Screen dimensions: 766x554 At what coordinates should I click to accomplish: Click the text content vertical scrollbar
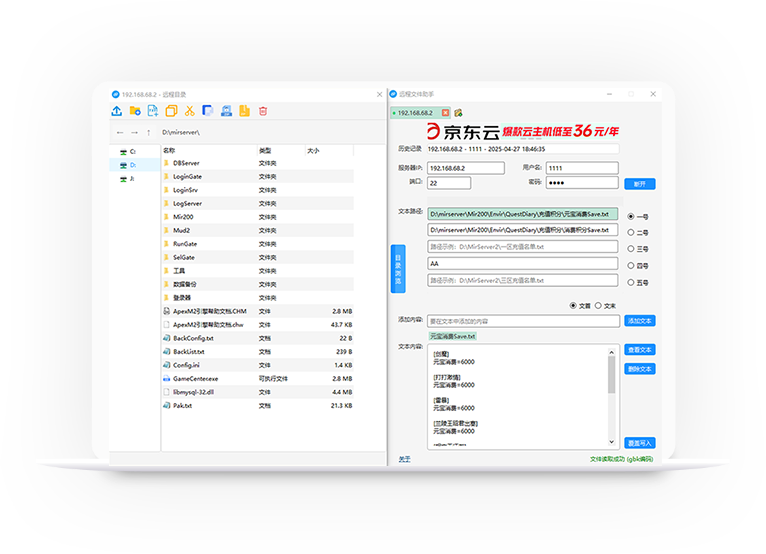point(612,375)
